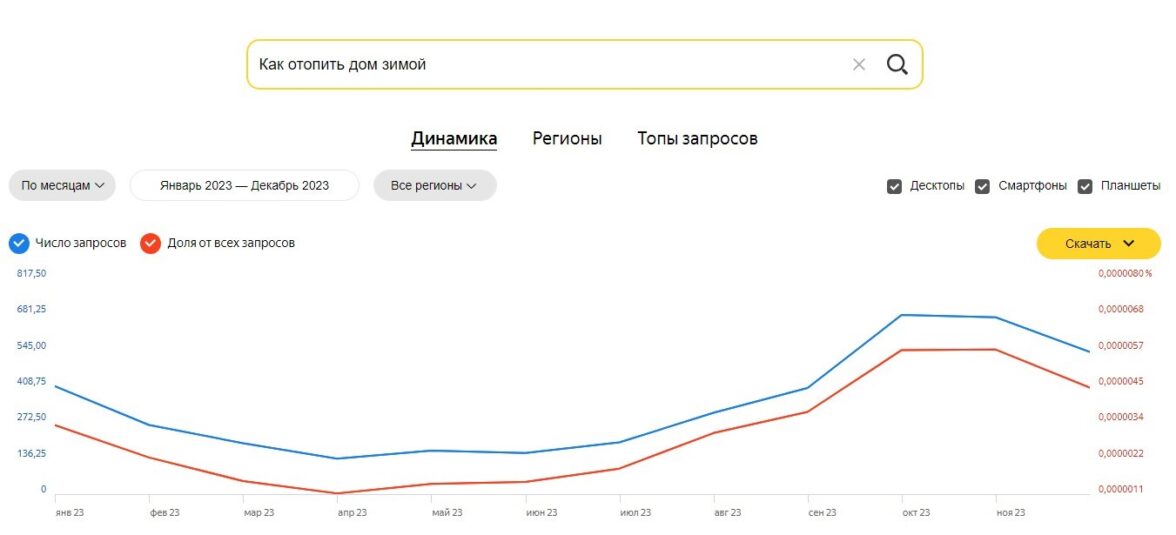
Task: Click the search field with Как отопить дом зимой
Action: point(540,65)
